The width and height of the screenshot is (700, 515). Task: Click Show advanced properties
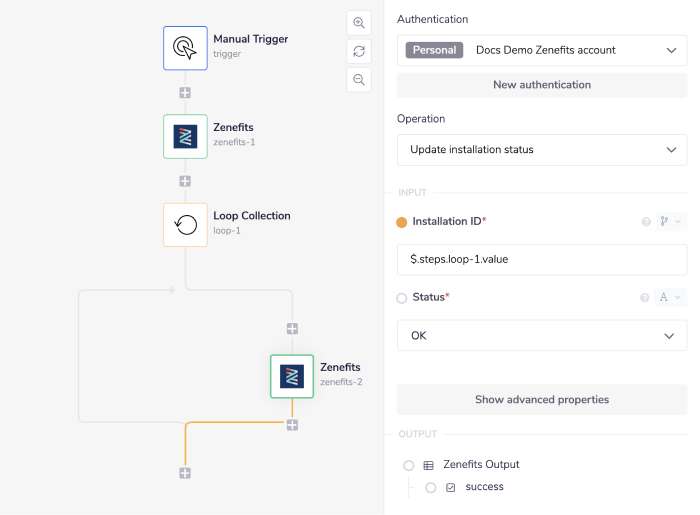541,399
